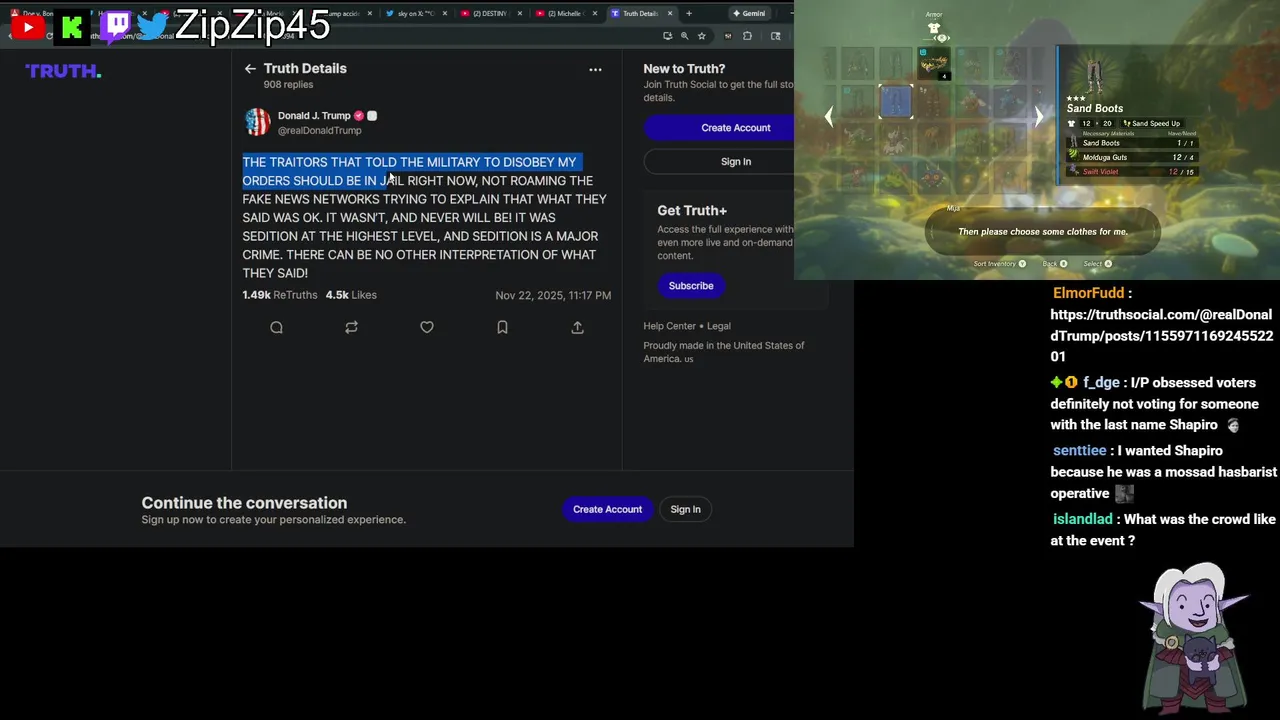
Task: Share the post with the upload icon
Action: (x=577, y=327)
